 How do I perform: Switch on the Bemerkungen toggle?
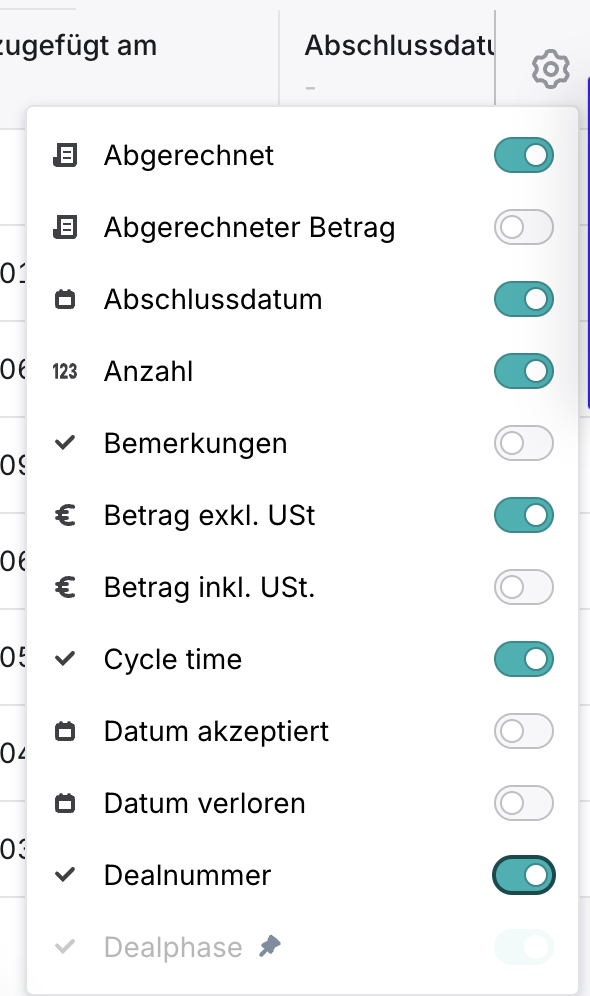pyautogui.click(x=524, y=443)
